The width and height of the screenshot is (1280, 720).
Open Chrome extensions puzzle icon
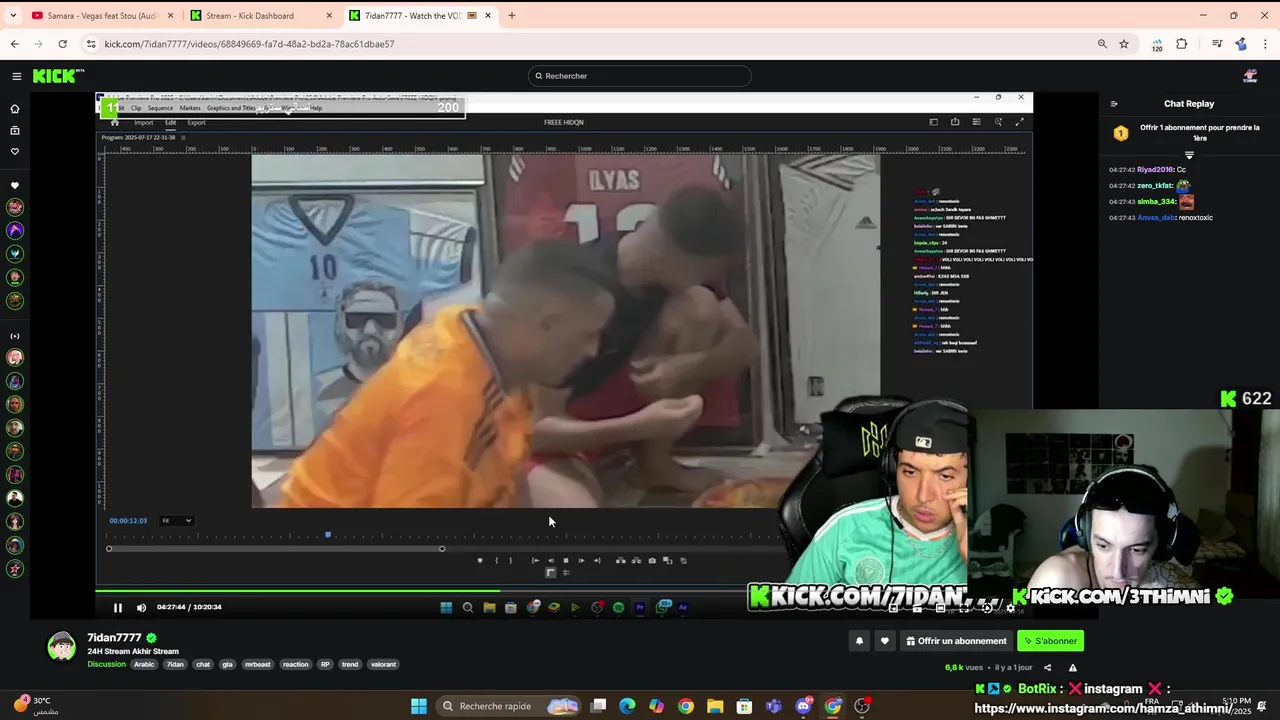[1182, 44]
